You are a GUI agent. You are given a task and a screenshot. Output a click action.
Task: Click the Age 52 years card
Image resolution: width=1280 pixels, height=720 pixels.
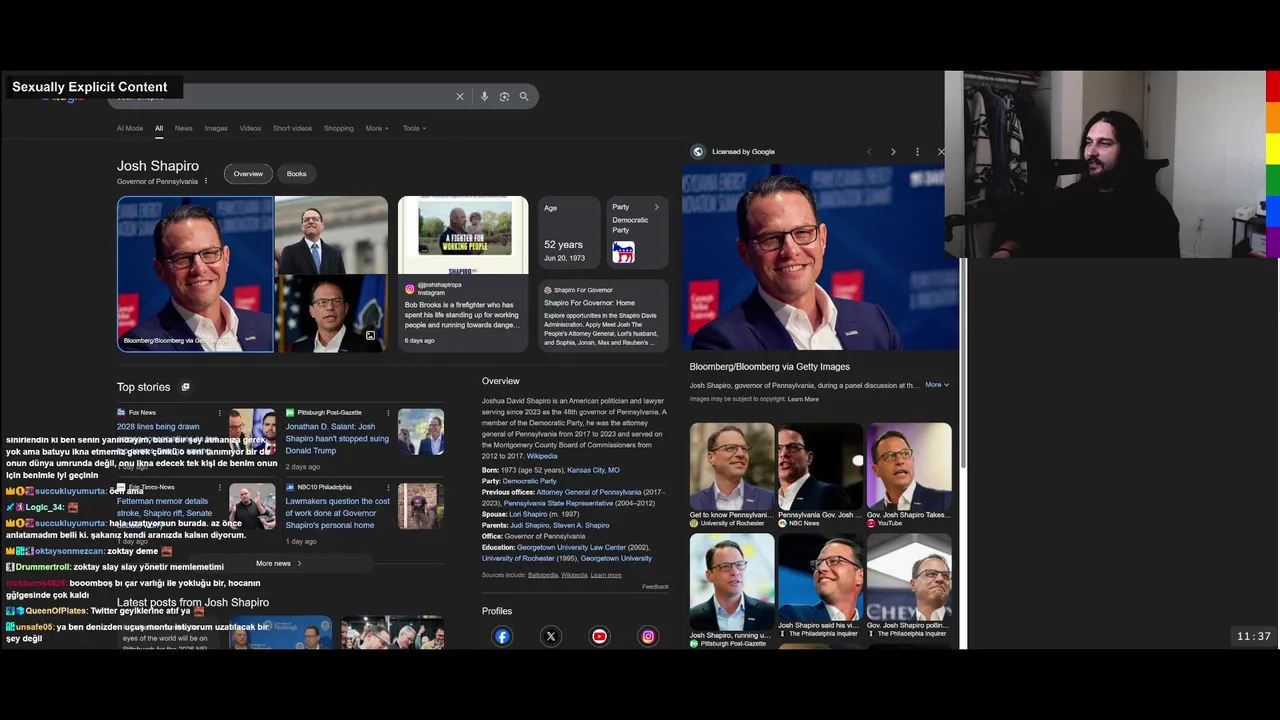click(x=569, y=233)
